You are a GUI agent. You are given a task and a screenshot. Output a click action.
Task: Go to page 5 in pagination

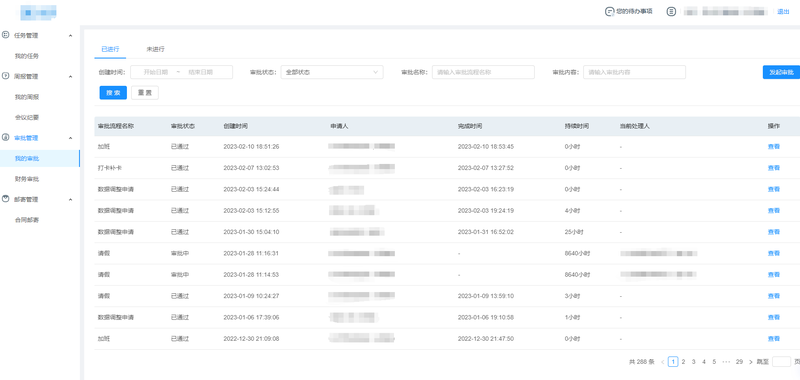(x=714, y=362)
